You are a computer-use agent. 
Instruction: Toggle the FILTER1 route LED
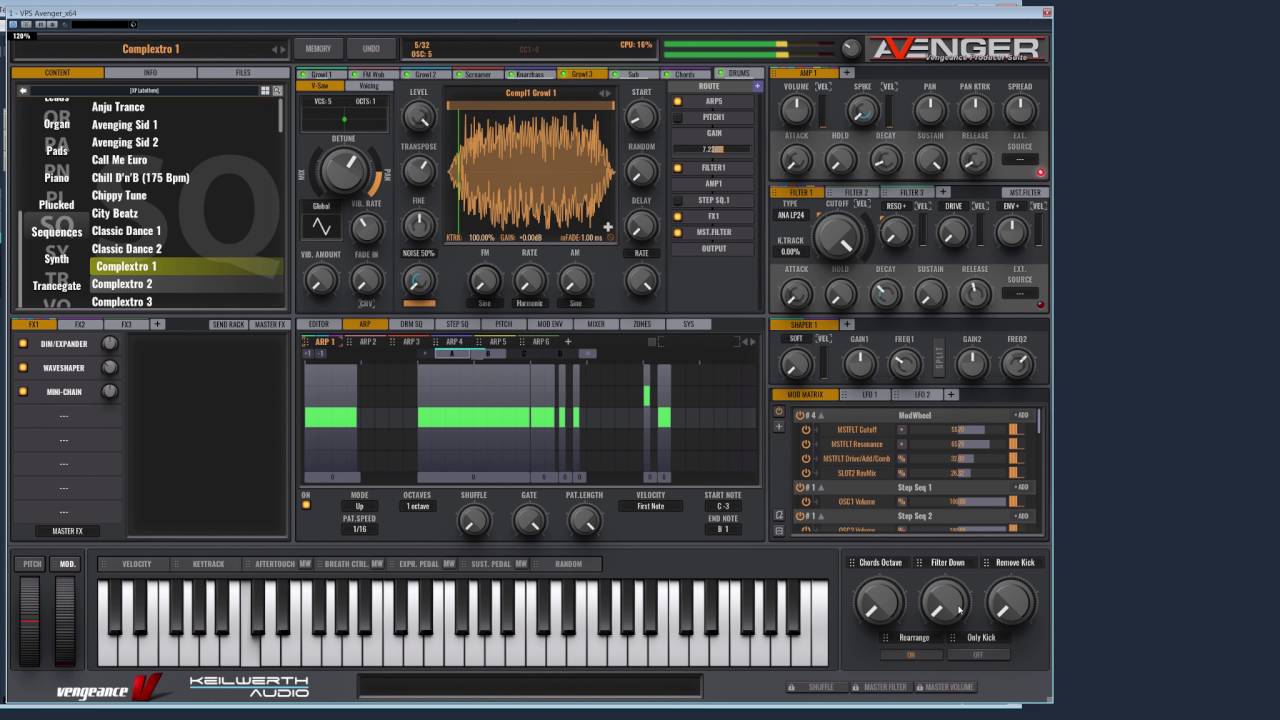click(x=677, y=168)
